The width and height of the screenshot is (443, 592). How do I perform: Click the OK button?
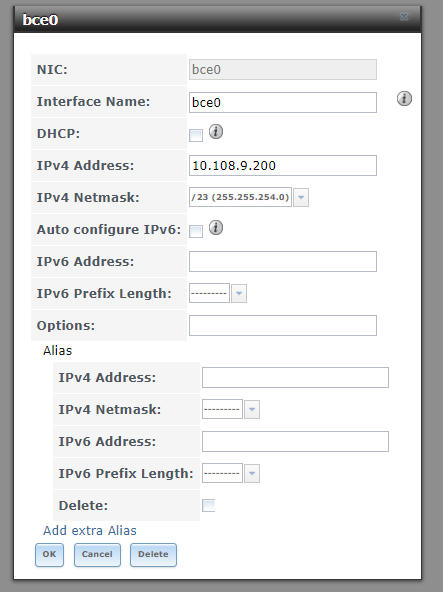[x=49, y=555]
